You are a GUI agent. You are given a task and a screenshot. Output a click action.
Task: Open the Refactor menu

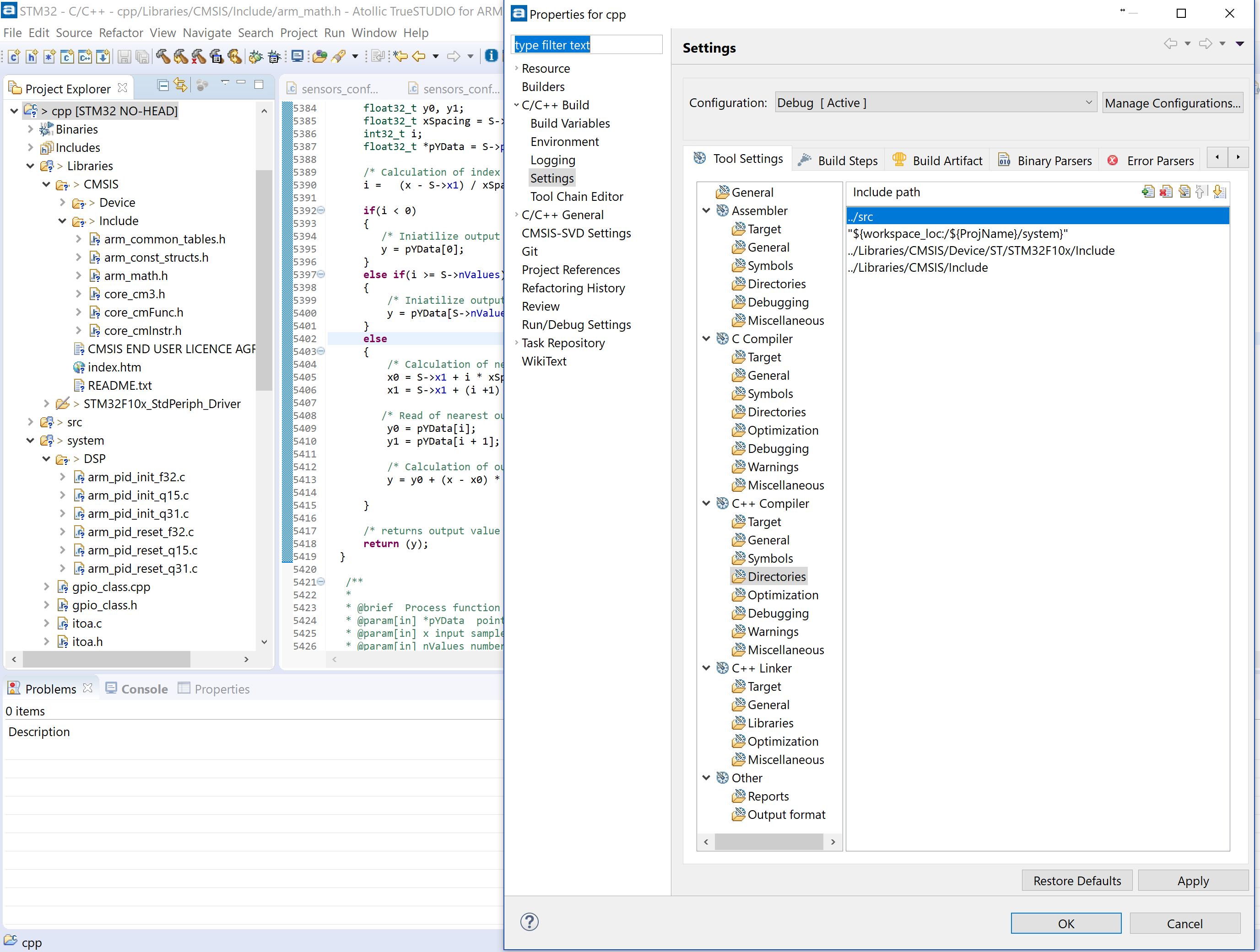[121, 32]
